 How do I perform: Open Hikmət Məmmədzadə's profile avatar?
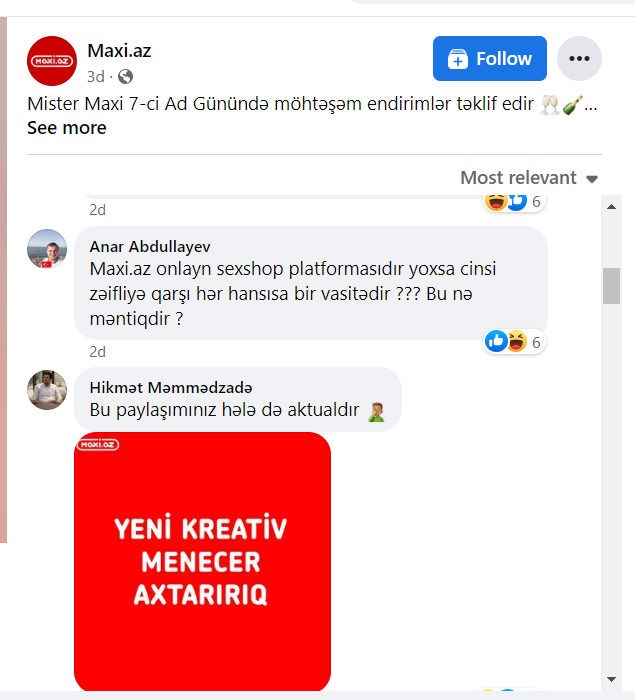[x=47, y=390]
